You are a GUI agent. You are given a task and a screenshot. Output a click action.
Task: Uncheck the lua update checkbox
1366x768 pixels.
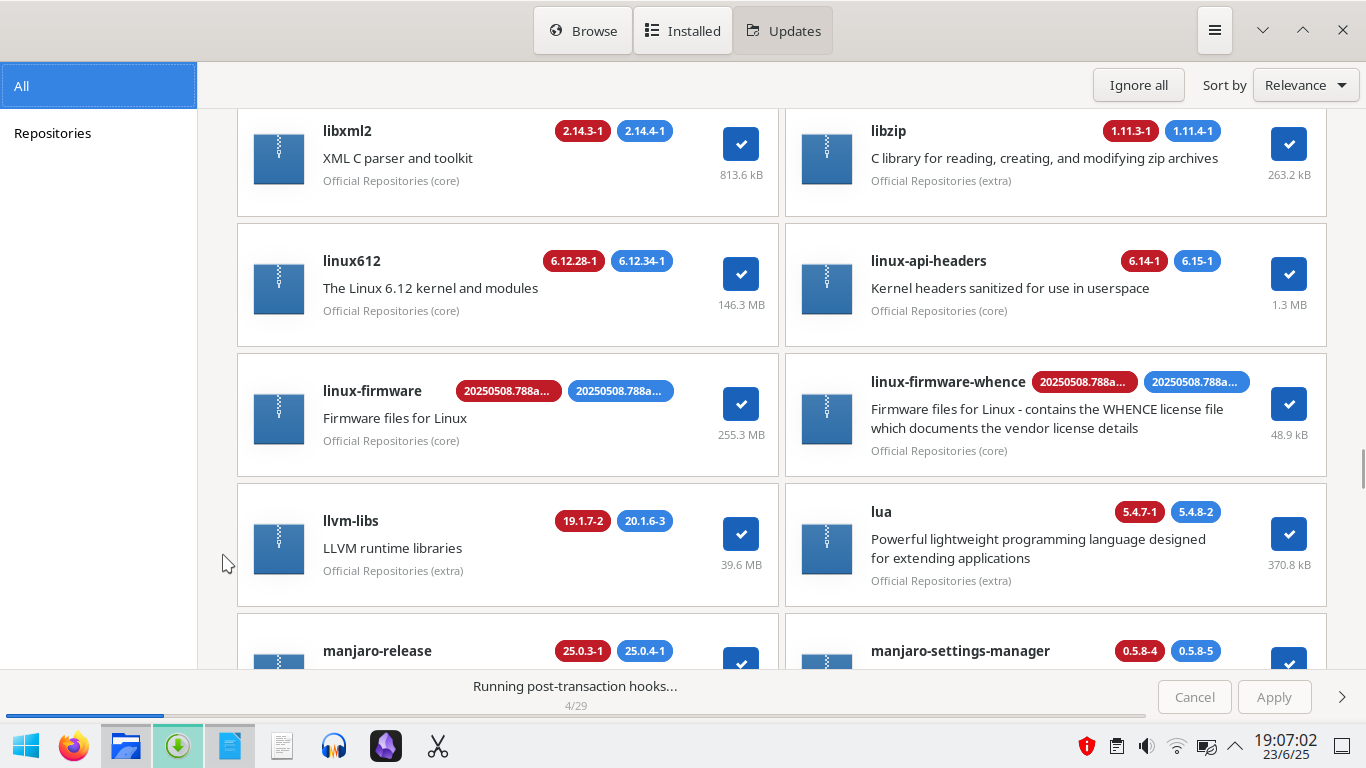pyautogui.click(x=1289, y=534)
